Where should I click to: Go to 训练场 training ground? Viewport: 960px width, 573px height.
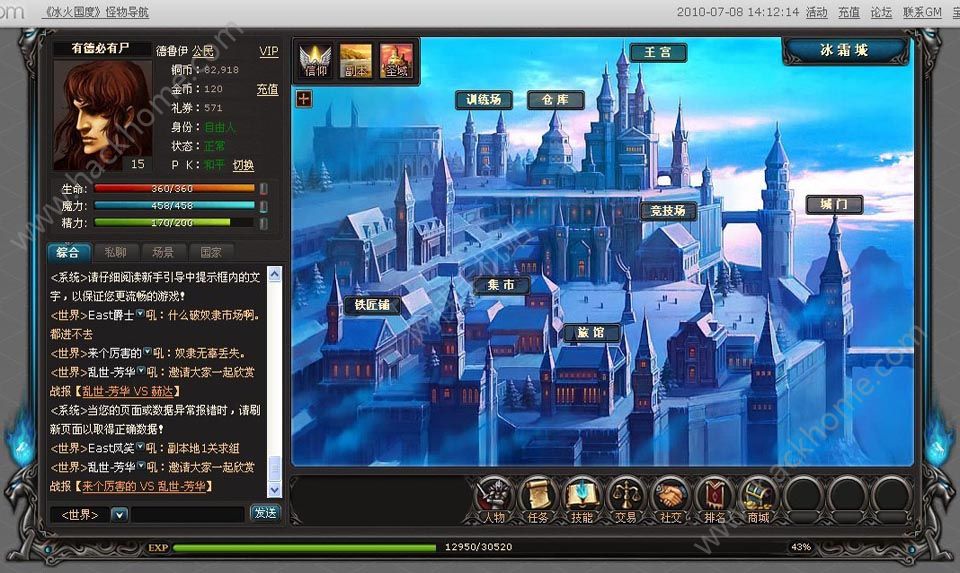click(484, 99)
